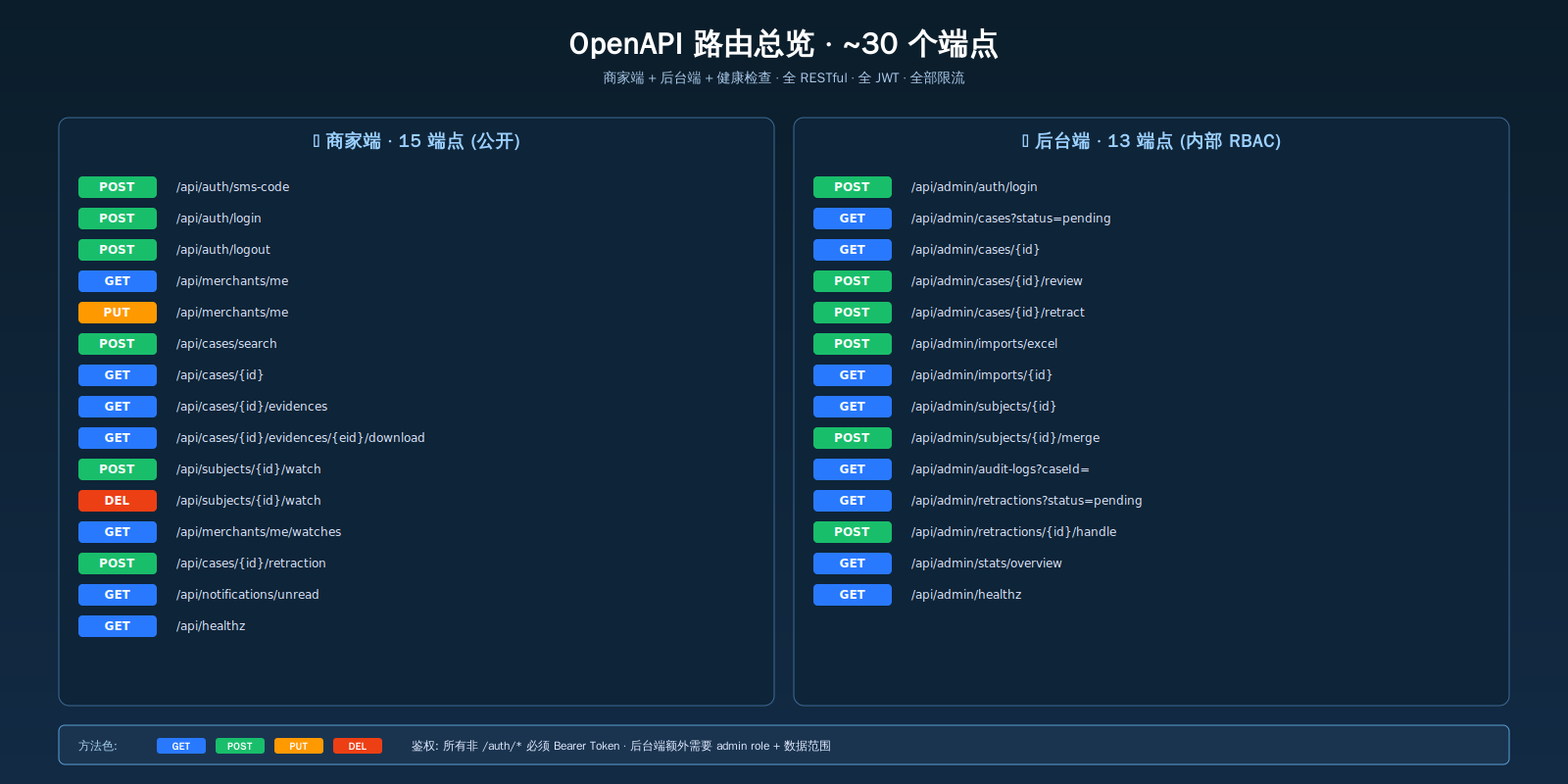Select the /api/cases/search endpoint
Image resolution: width=1568 pixels, height=784 pixels.
click(x=226, y=344)
